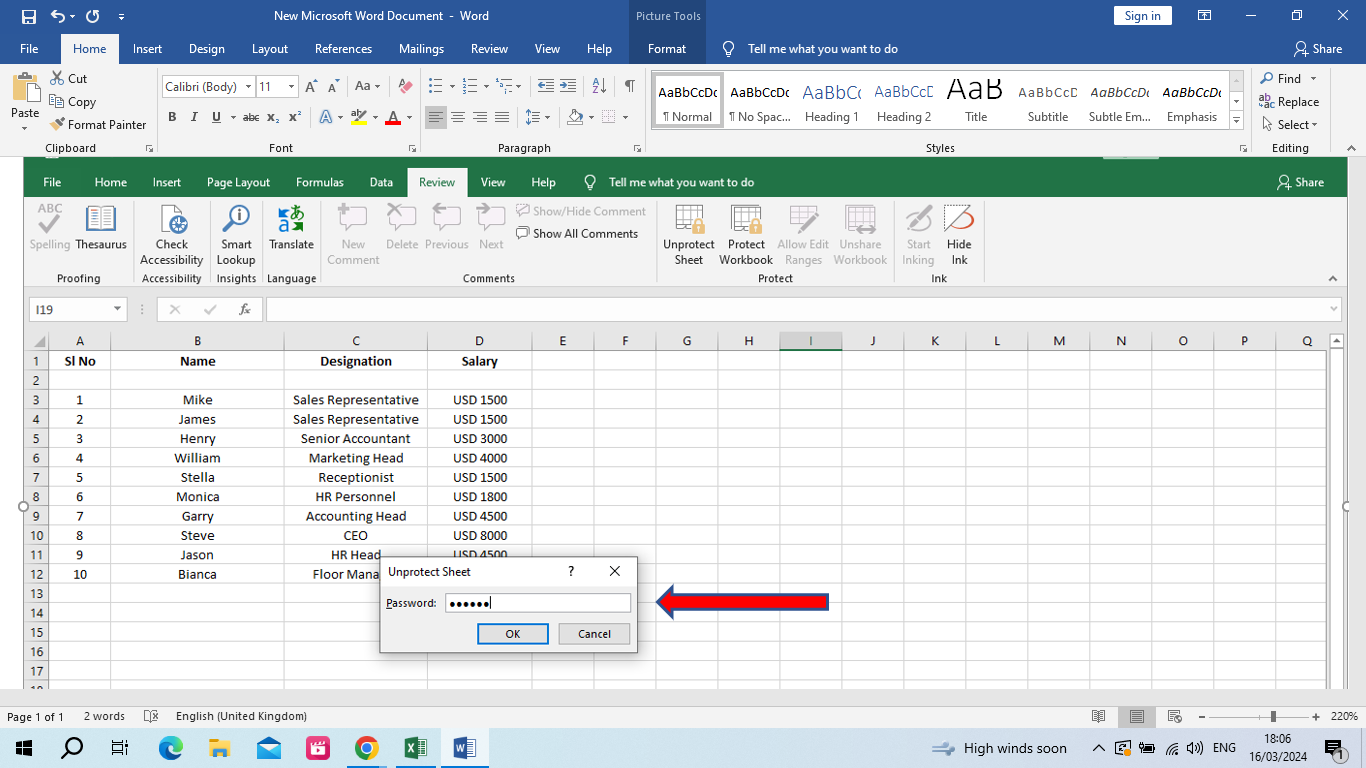The height and width of the screenshot is (768, 1366).
Task: Click the Word Save icon in title bar
Action: pos(28,16)
